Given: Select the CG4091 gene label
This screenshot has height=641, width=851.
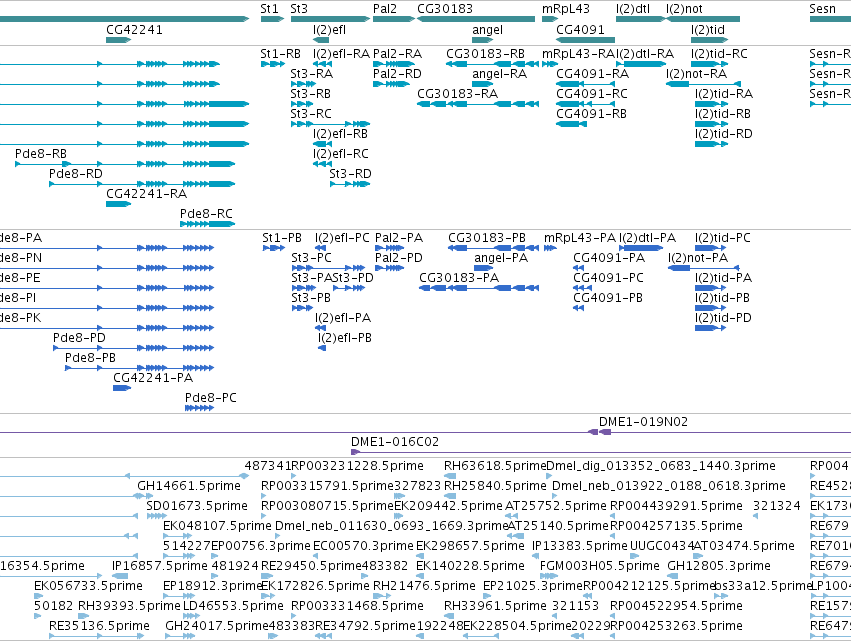Looking at the screenshot, I should tap(580, 30).
